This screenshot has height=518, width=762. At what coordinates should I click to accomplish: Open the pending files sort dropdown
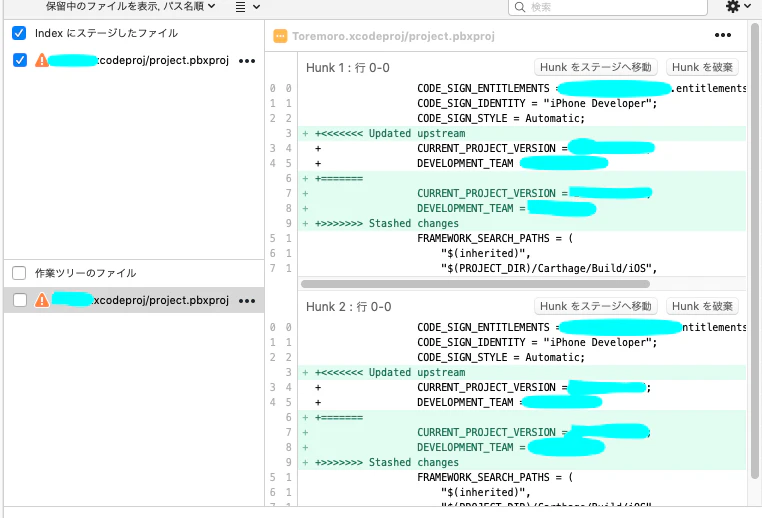pyautogui.click(x=130, y=6)
